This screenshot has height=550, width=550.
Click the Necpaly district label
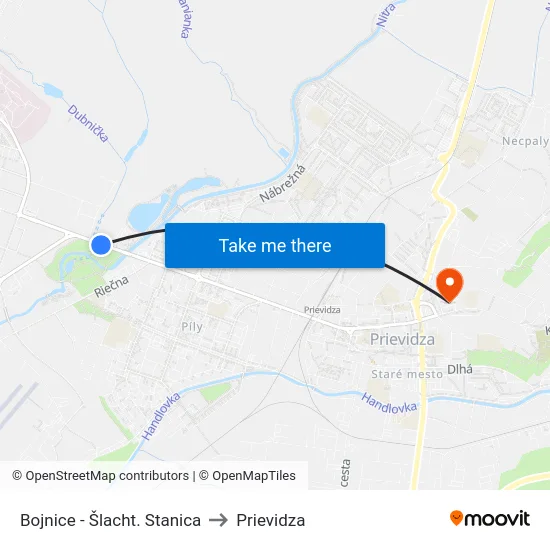click(525, 141)
